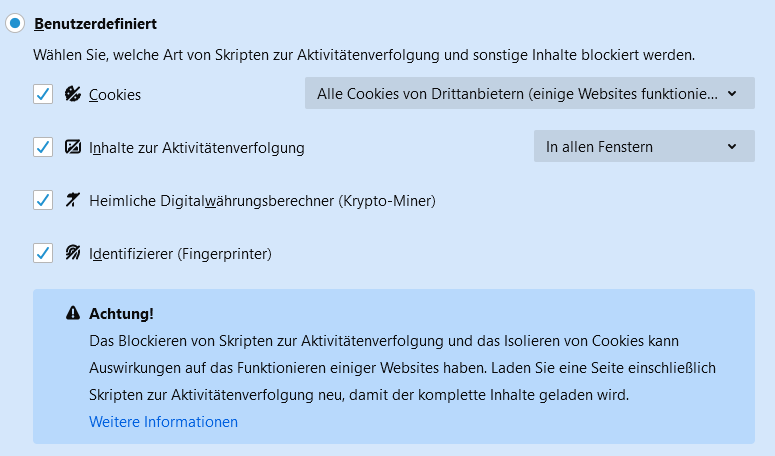
Task: Click the Heimliche Digitalwährungsberechner label
Action: tap(262, 201)
